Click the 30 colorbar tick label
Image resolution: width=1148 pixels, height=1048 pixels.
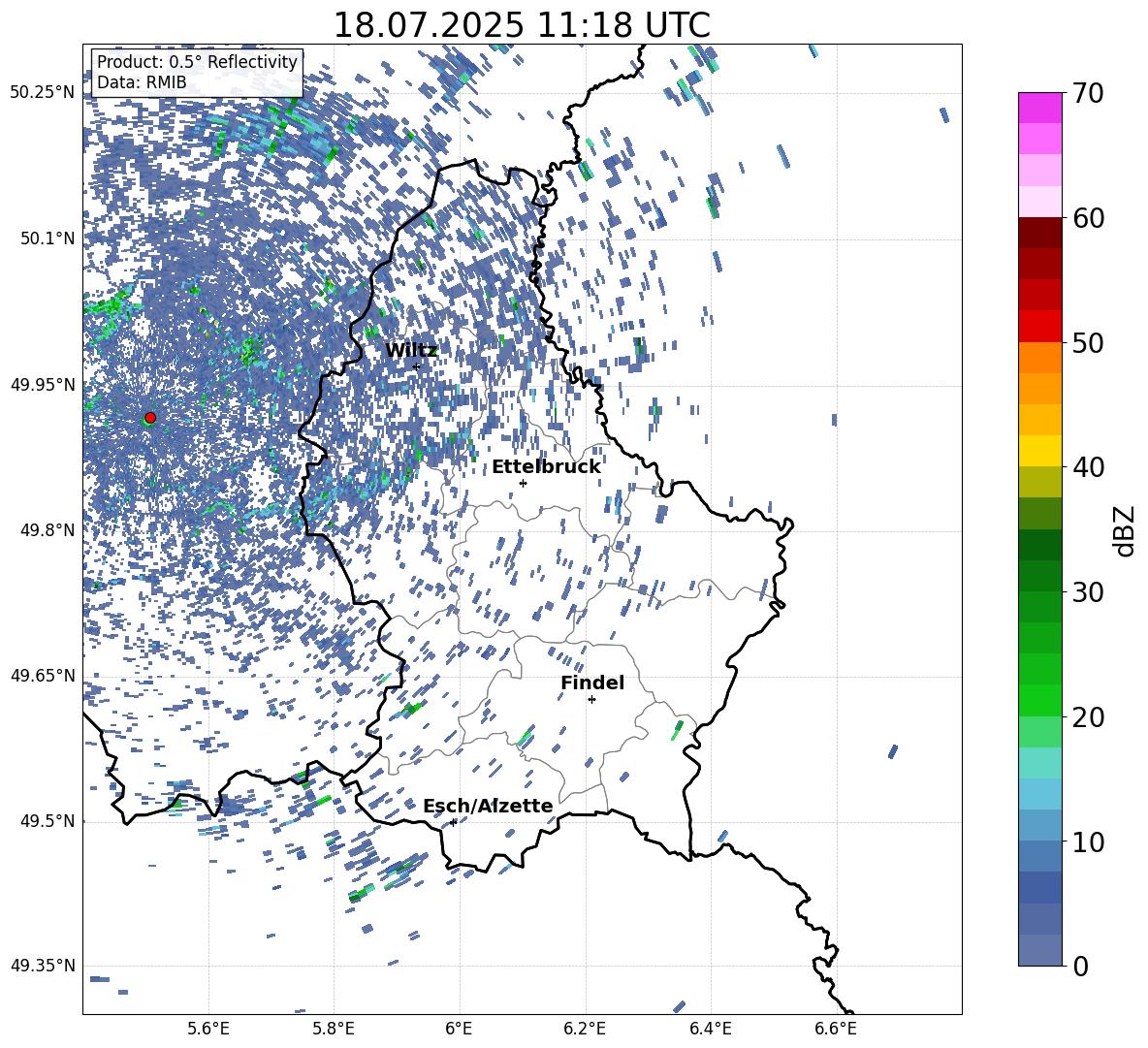(x=1089, y=591)
